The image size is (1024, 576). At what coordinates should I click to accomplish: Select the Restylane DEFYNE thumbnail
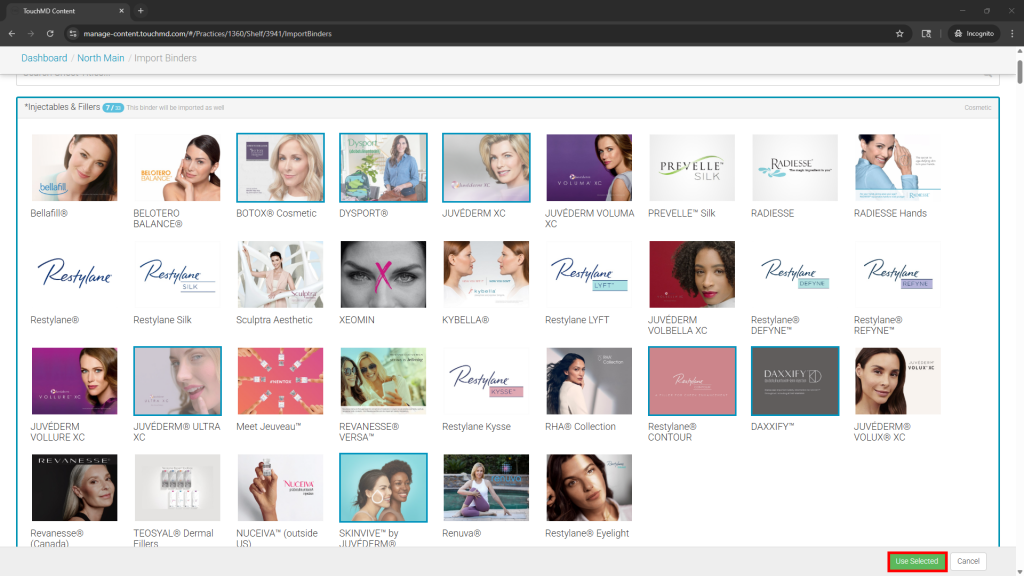pyautogui.click(x=795, y=274)
